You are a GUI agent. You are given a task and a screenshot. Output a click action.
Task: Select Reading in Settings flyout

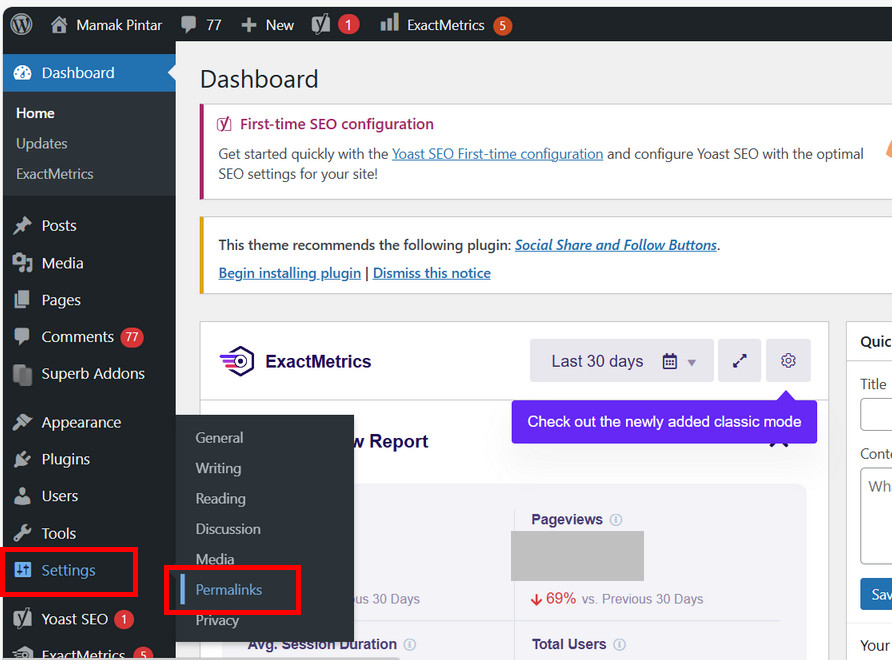pyautogui.click(x=221, y=498)
